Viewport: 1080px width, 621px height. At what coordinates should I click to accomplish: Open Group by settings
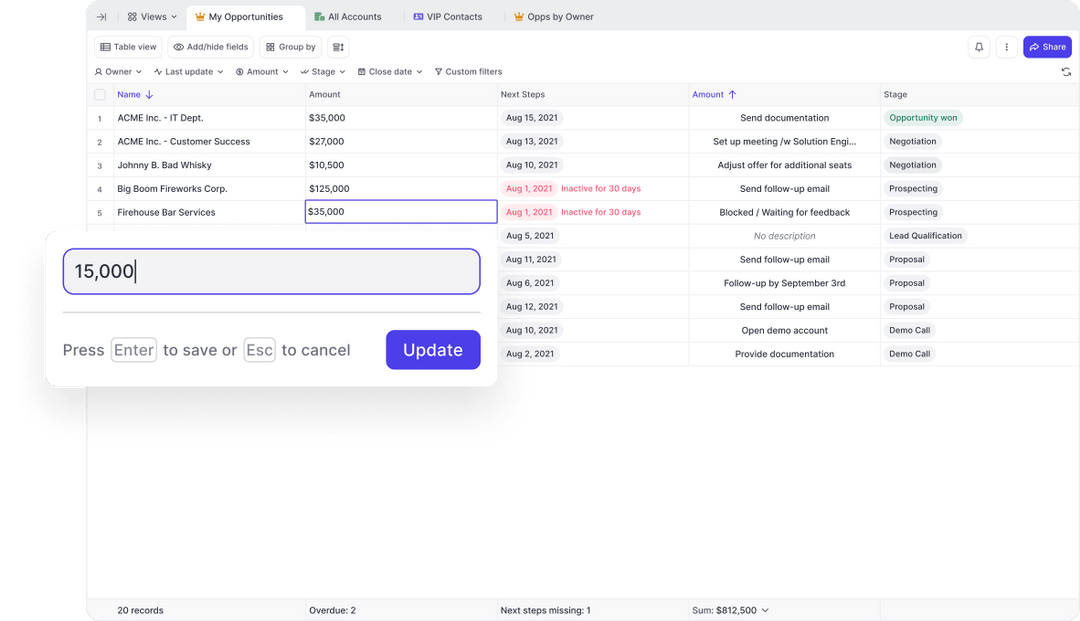[x=290, y=46]
